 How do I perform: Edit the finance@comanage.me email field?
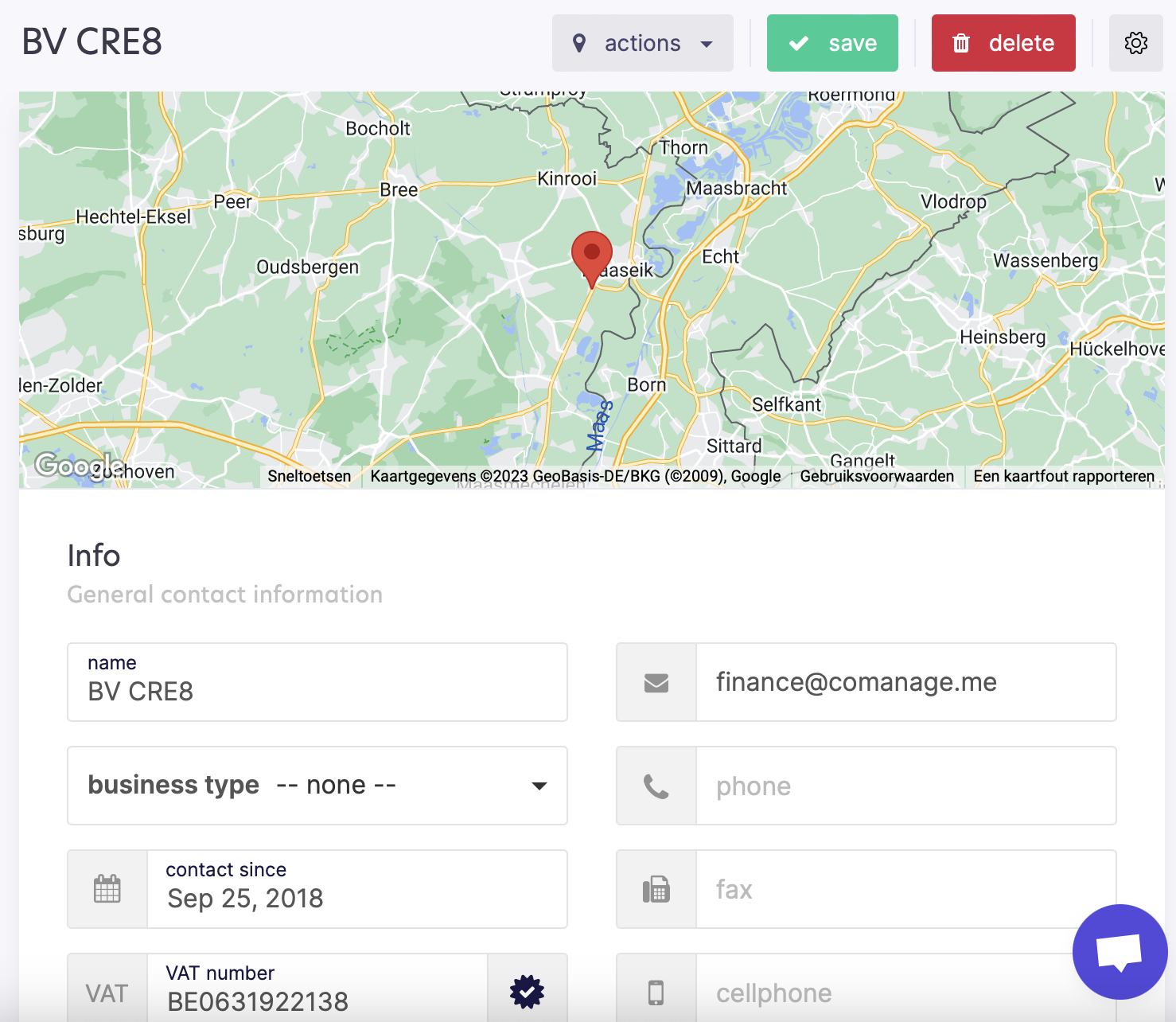(906, 682)
